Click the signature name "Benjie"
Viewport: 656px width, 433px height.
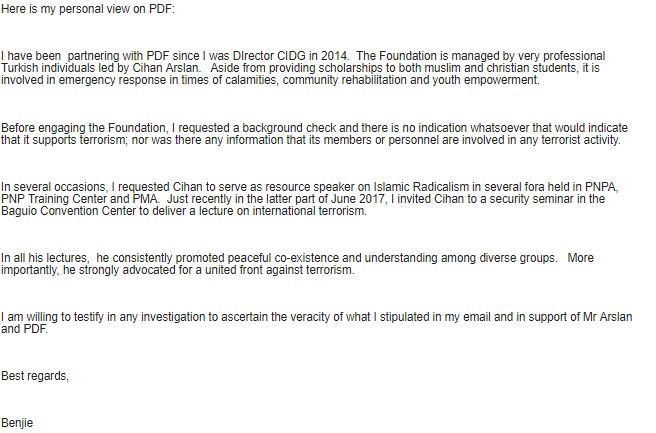[18, 423]
